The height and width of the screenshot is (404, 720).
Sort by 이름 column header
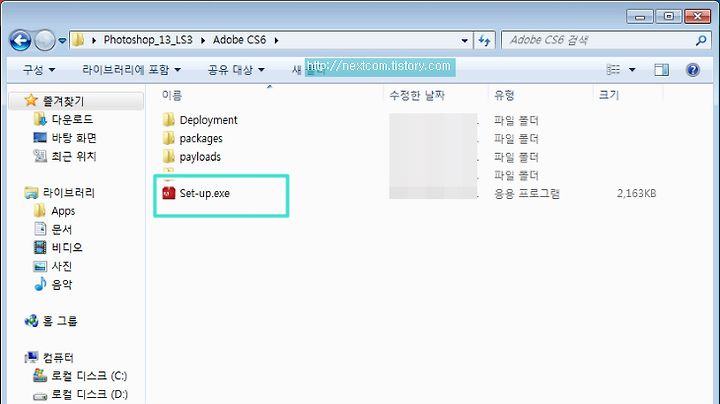(x=172, y=95)
